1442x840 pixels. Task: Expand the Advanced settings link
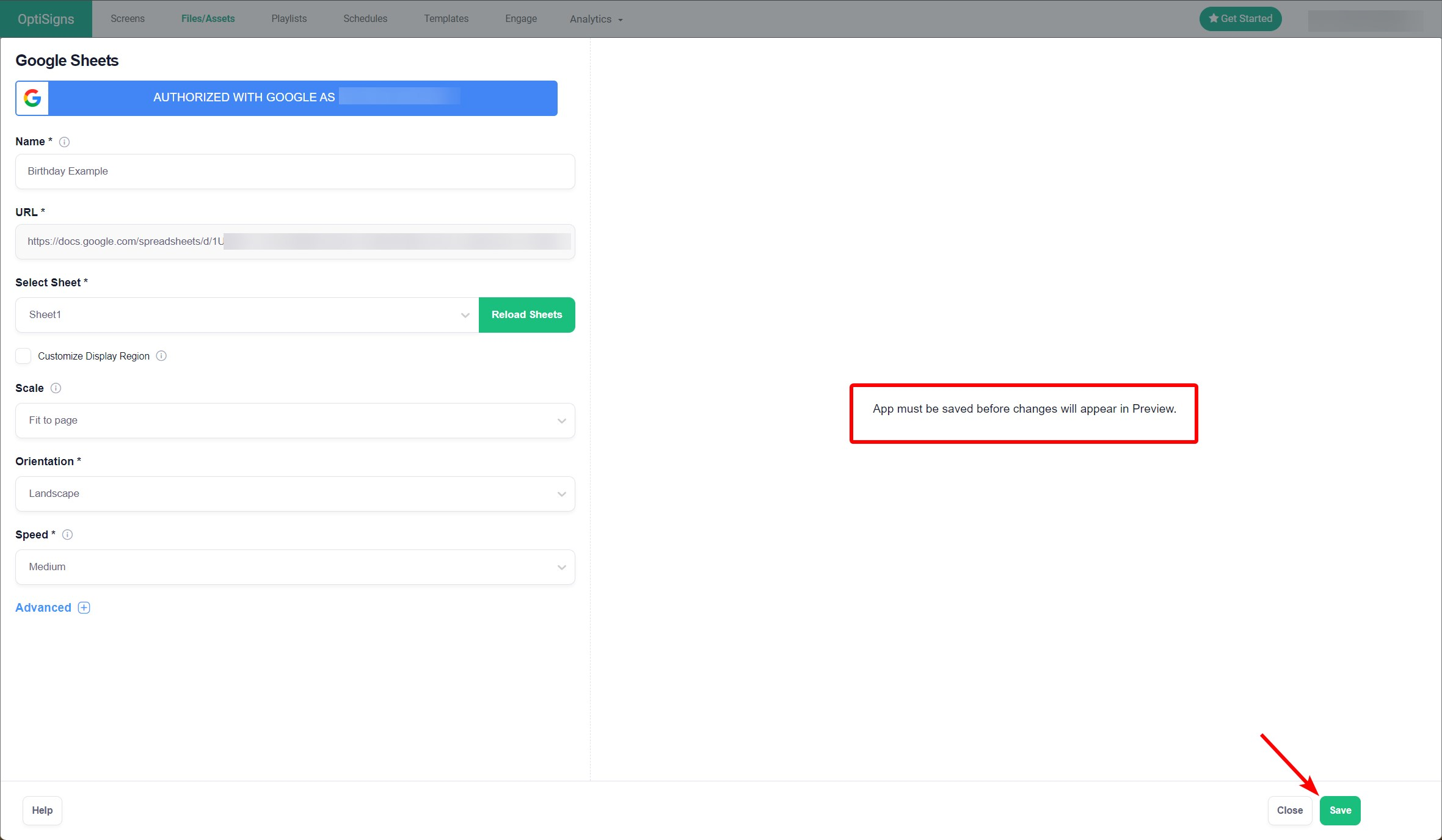coord(43,607)
